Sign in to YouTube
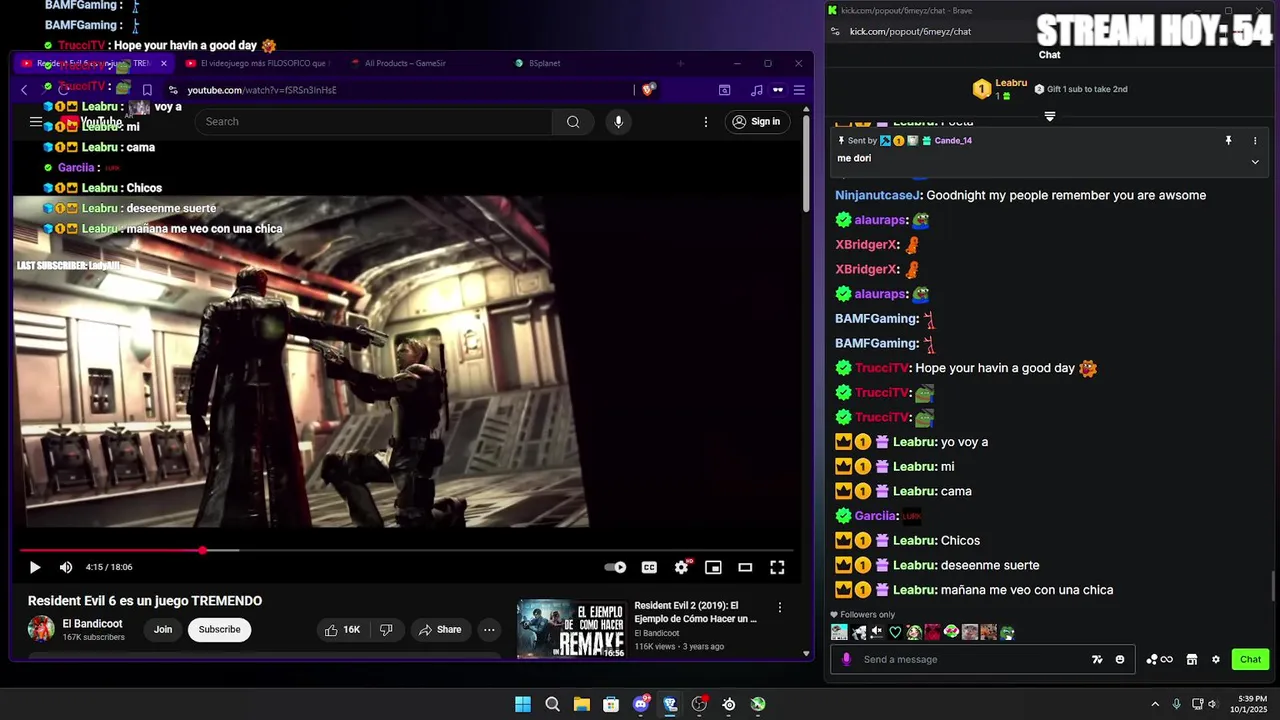1280x720 pixels. click(x=756, y=121)
